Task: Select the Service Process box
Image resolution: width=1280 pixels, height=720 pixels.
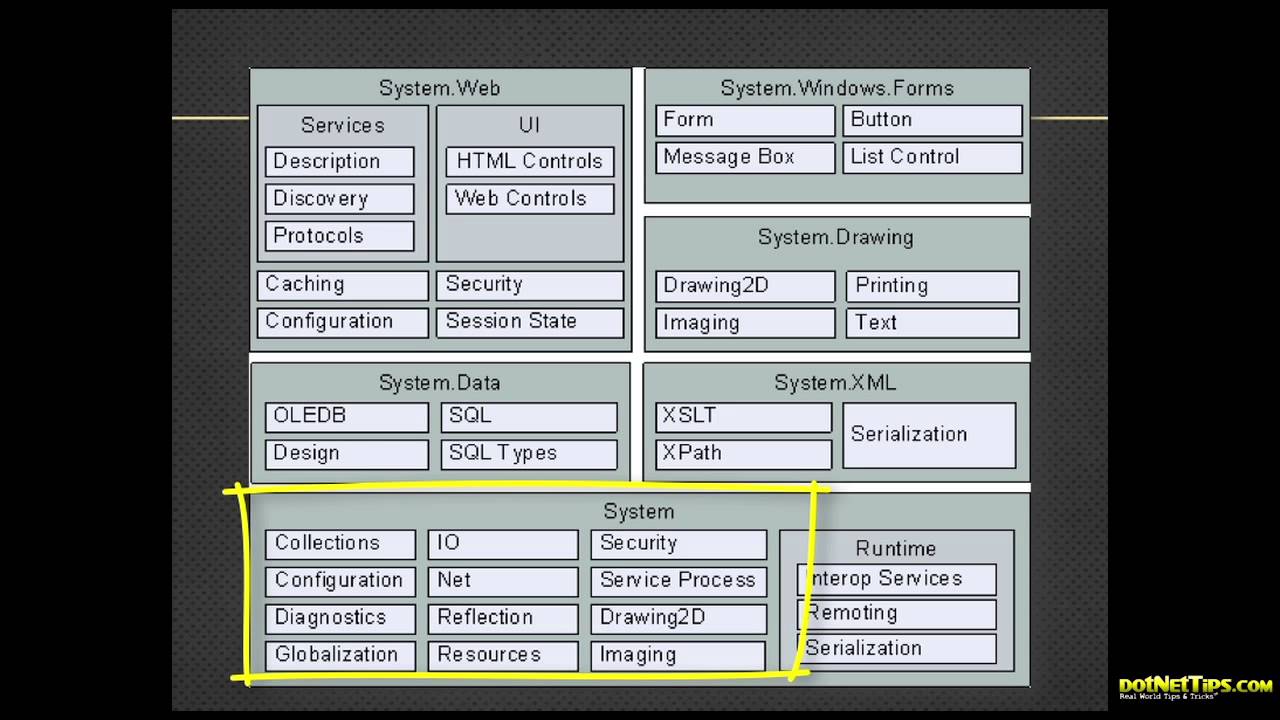Action: [x=679, y=581]
